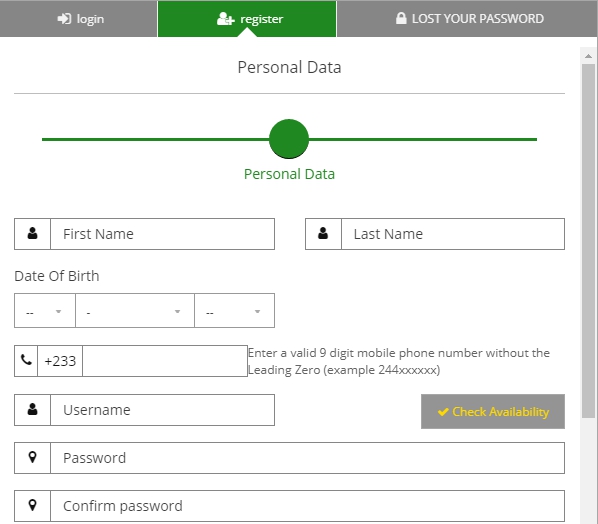Switch to the login tab
This screenshot has width=598, height=524.
79,19
